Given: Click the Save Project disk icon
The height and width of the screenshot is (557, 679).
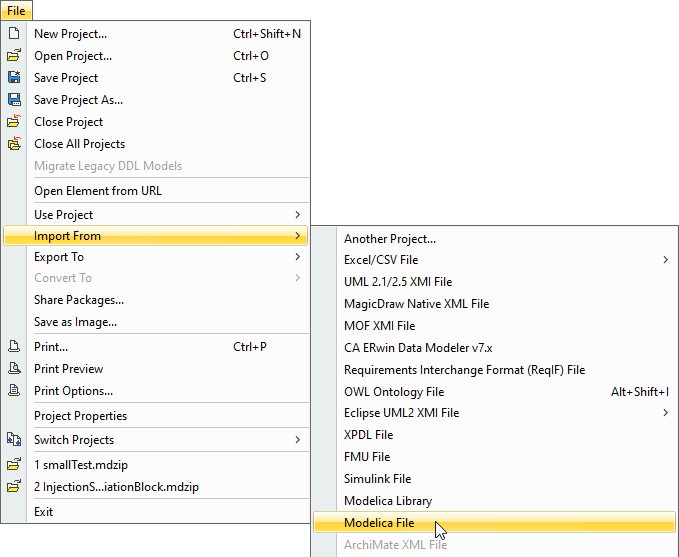Looking at the screenshot, I should coord(14,78).
